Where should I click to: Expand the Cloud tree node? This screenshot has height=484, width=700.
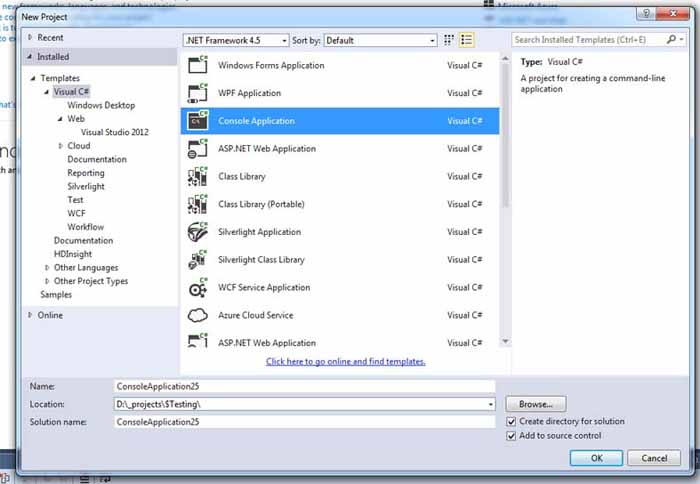[x=61, y=146]
